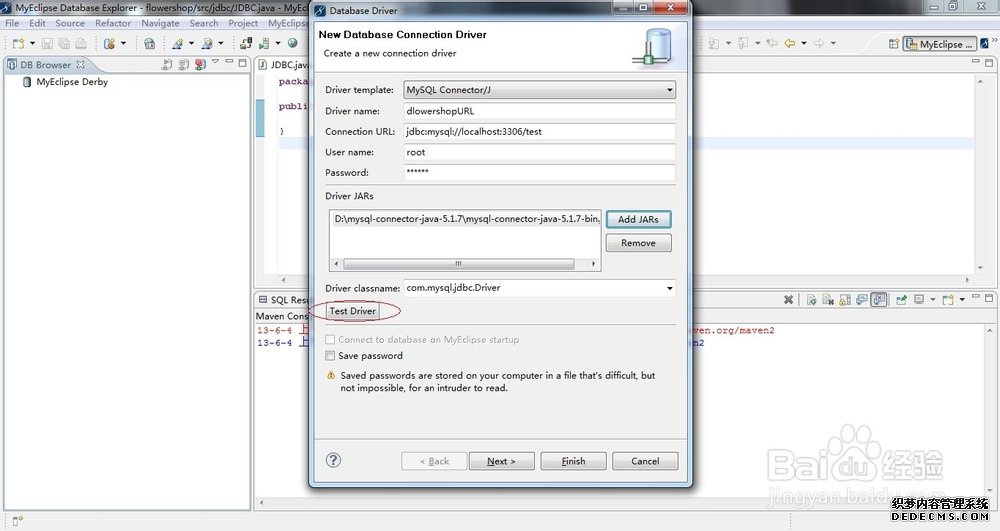Click the globe web browser toolbar icon
This screenshot has width=1000, height=531.
[293, 44]
